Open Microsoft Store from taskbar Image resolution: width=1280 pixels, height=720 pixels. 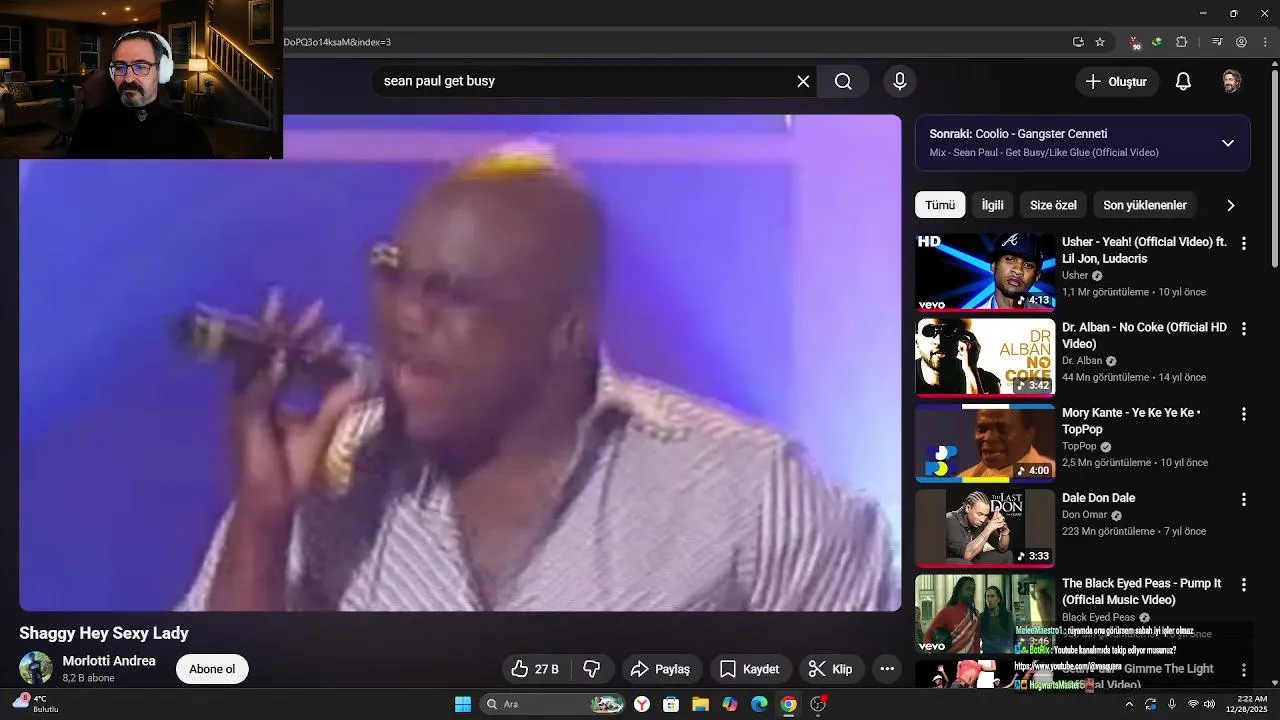[x=671, y=704]
